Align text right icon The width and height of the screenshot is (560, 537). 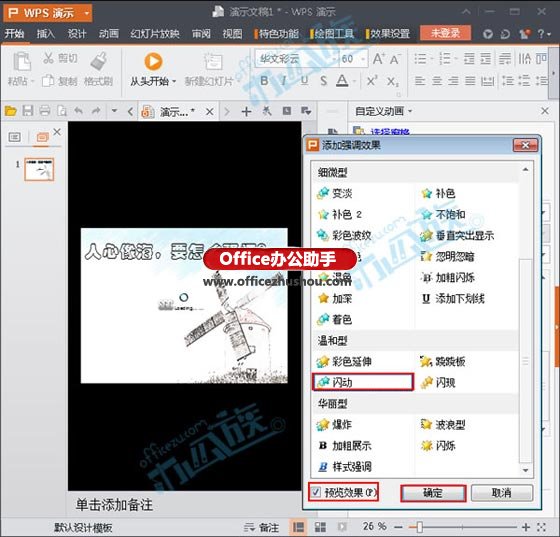point(454,81)
